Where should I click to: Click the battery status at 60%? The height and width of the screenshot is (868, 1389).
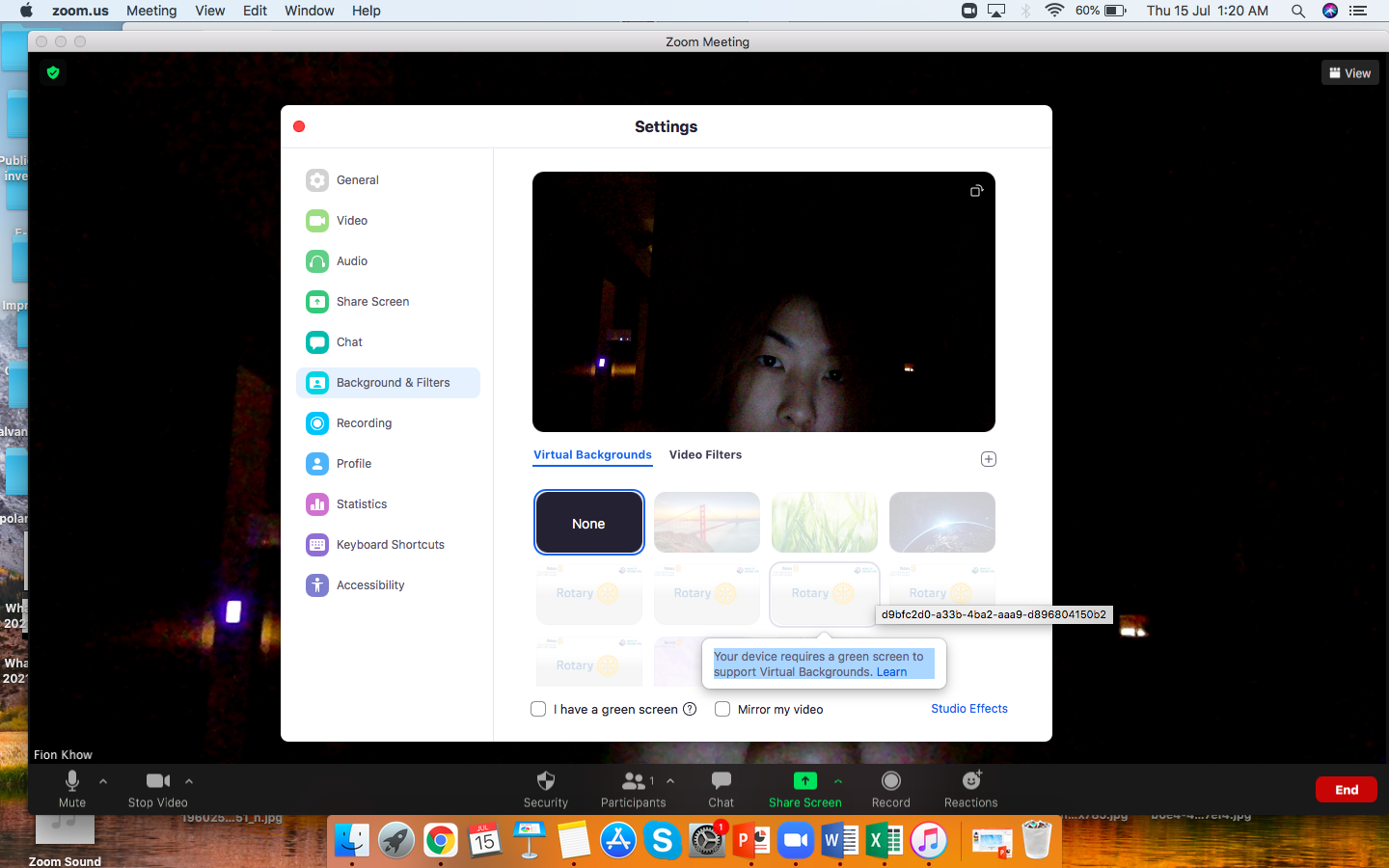1101,11
